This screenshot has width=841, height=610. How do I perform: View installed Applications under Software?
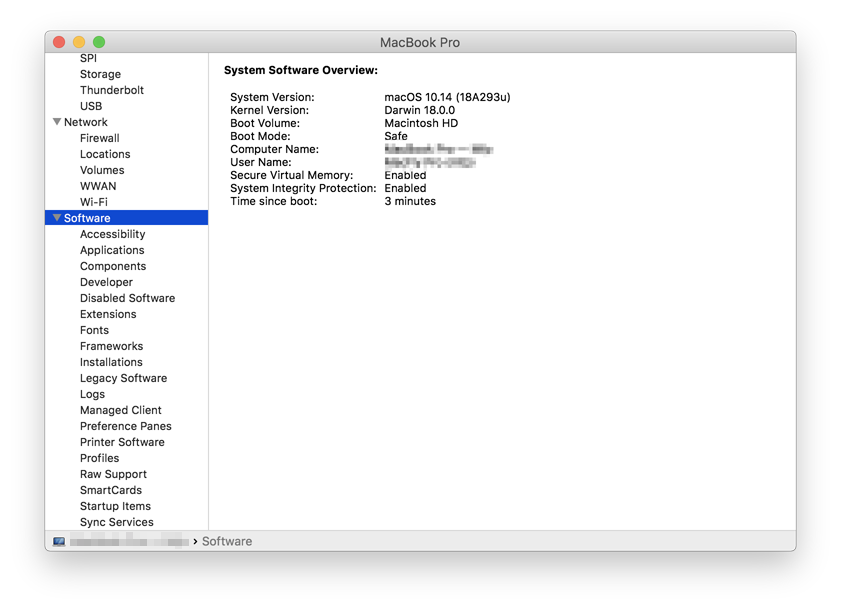[x=112, y=250]
